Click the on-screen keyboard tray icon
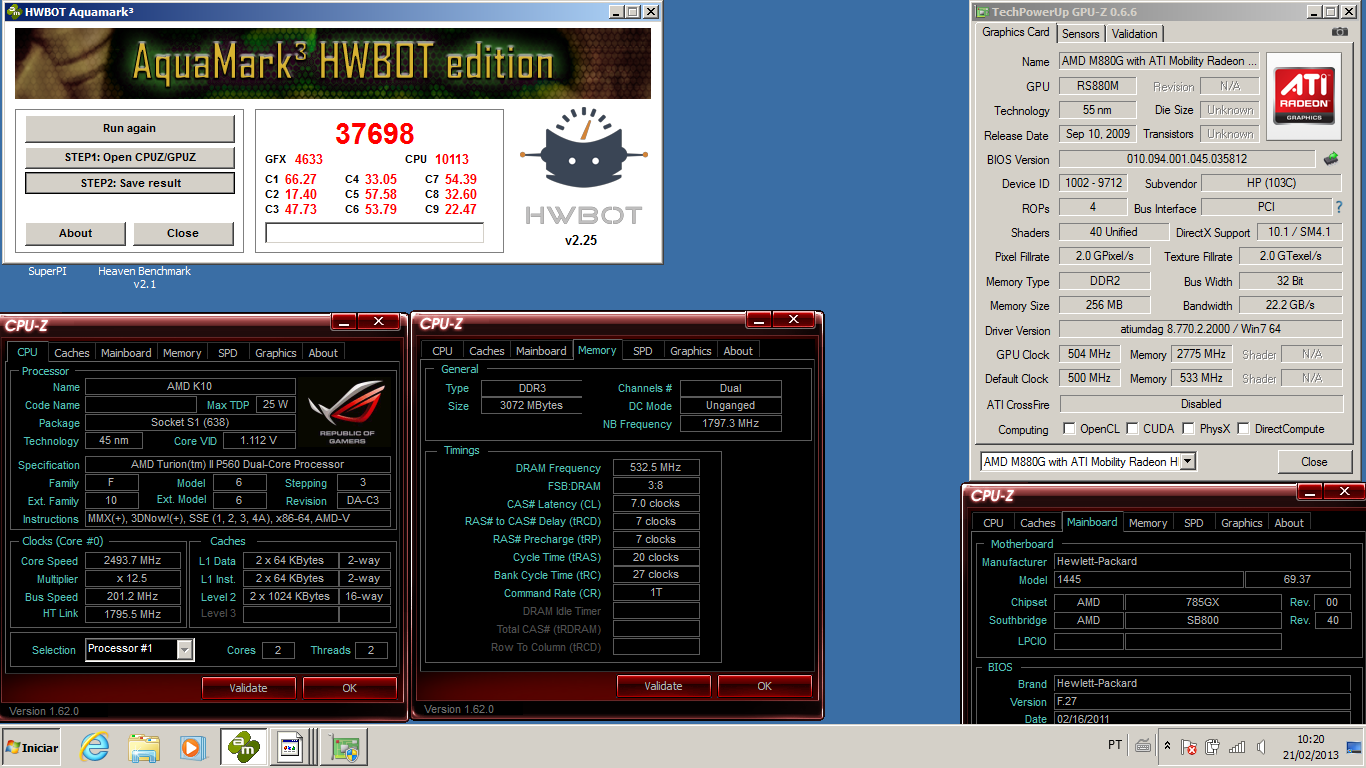 pyautogui.click(x=1143, y=746)
